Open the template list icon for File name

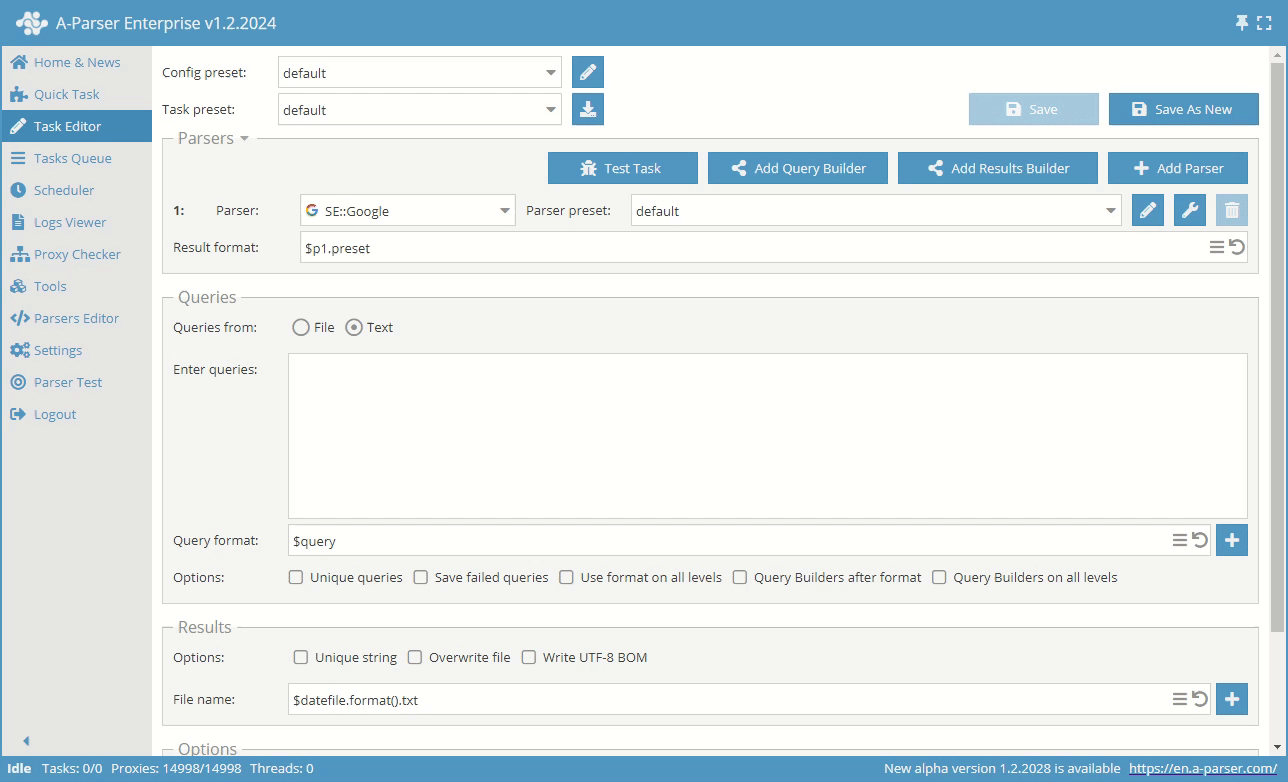click(x=1180, y=700)
